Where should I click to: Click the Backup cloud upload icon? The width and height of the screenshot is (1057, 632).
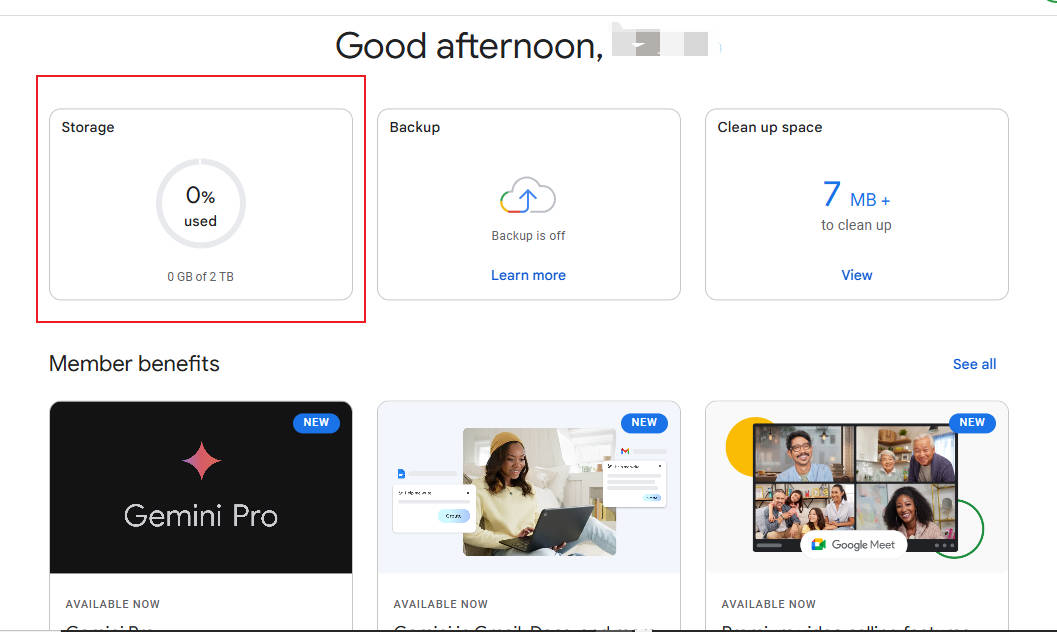pyautogui.click(x=528, y=196)
